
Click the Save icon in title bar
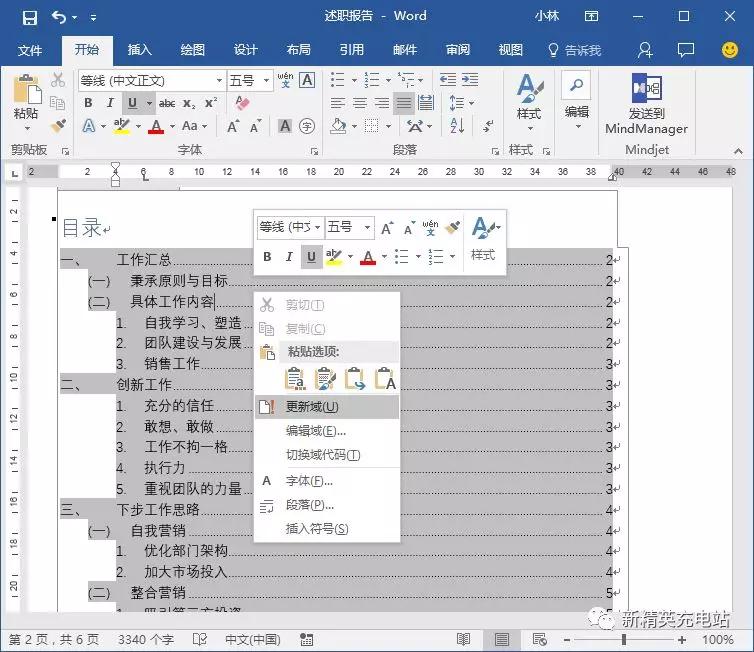pyautogui.click(x=30, y=18)
